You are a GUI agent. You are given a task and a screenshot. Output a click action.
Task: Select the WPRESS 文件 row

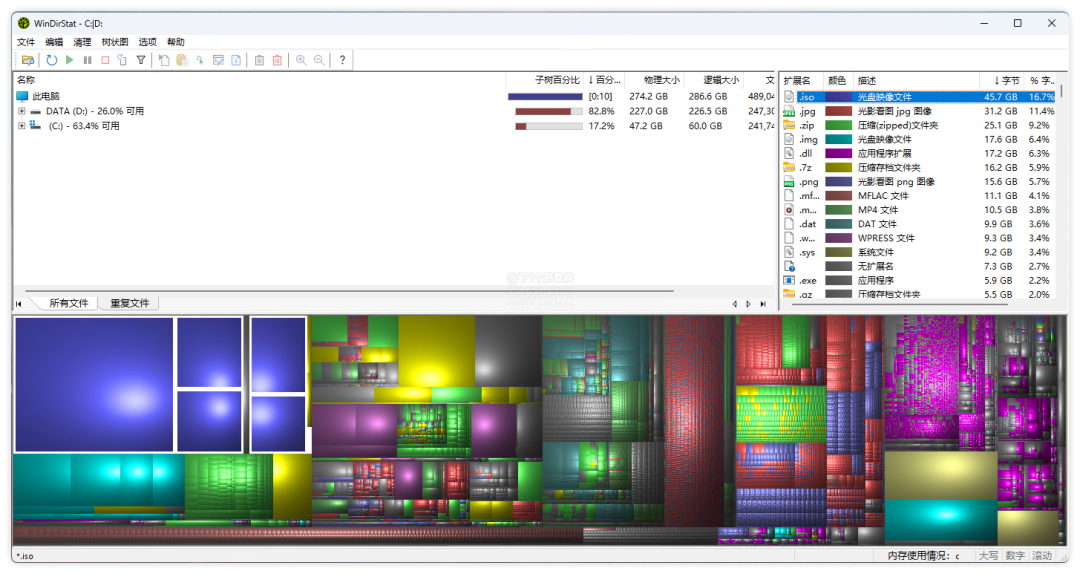(x=919, y=238)
